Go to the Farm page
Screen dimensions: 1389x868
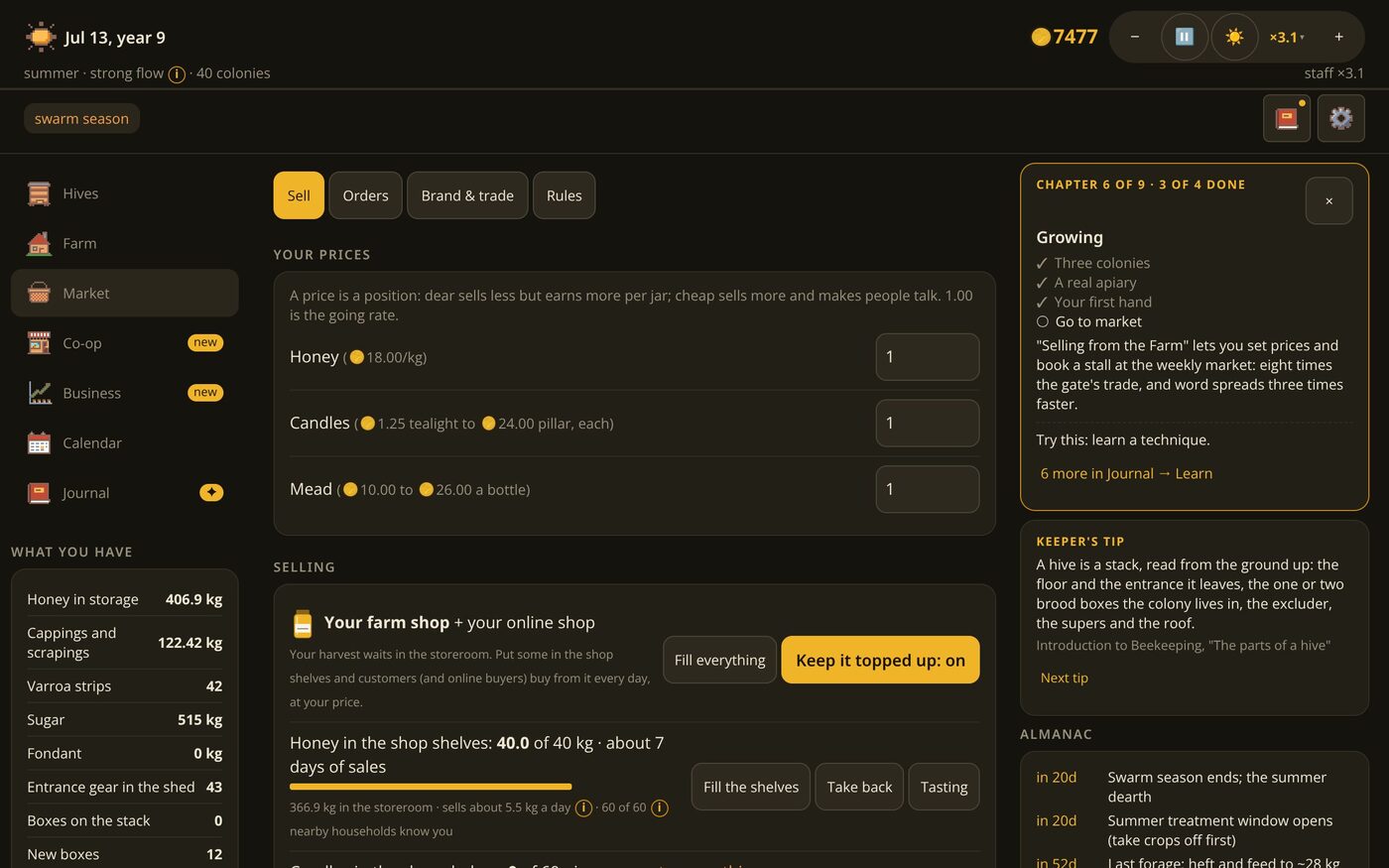tap(124, 243)
